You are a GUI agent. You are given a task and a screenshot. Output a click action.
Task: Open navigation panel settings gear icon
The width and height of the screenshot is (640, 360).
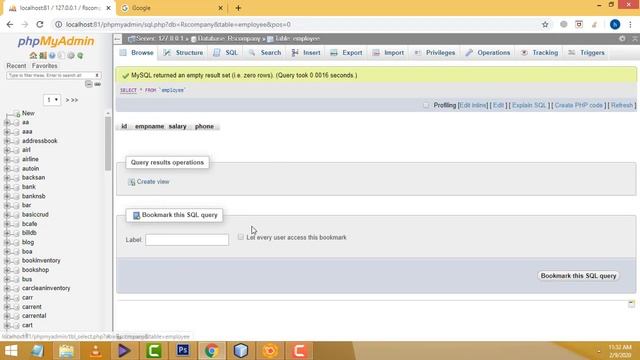click(71, 55)
